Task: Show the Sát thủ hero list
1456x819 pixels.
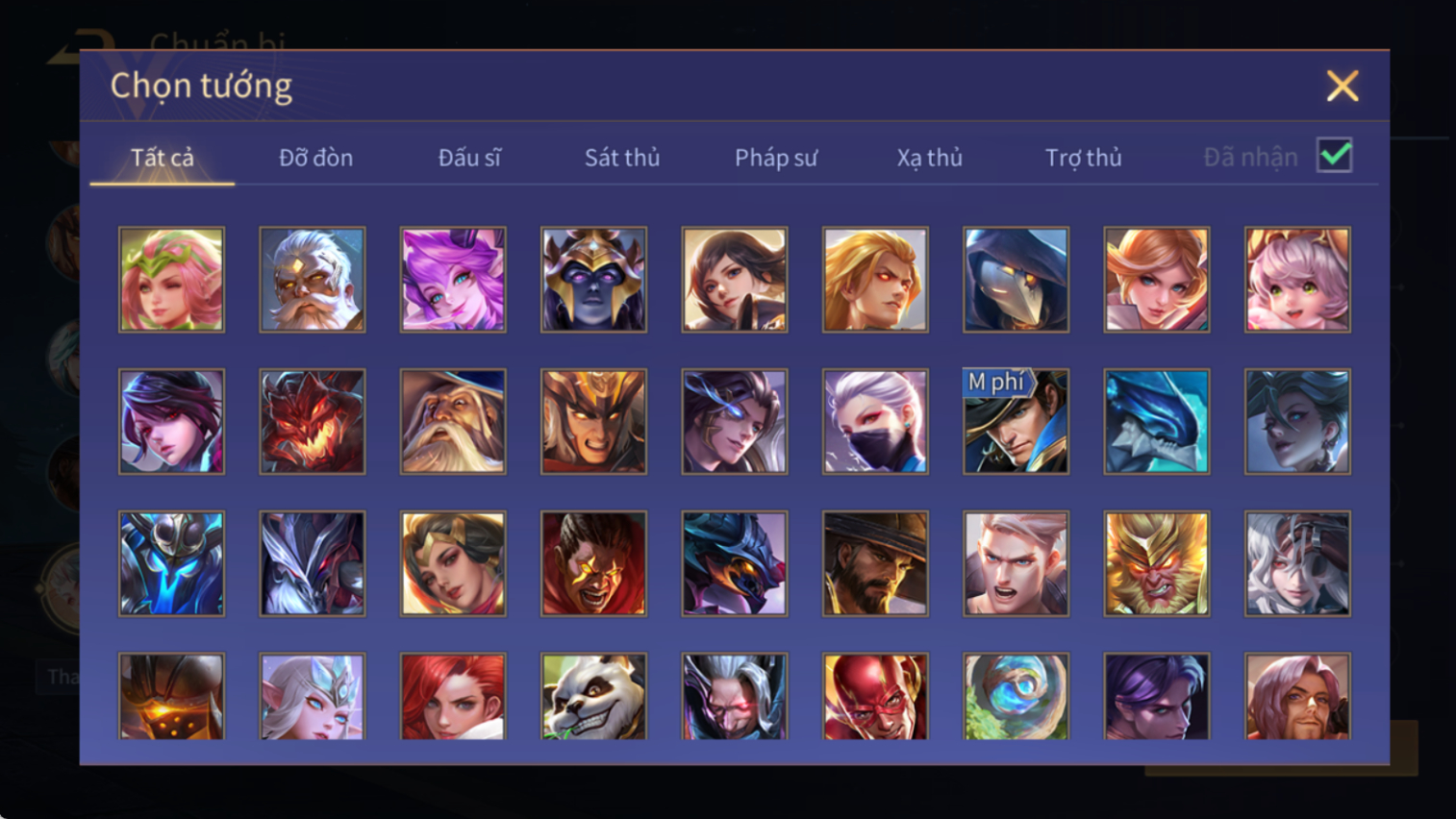Action: coord(622,158)
